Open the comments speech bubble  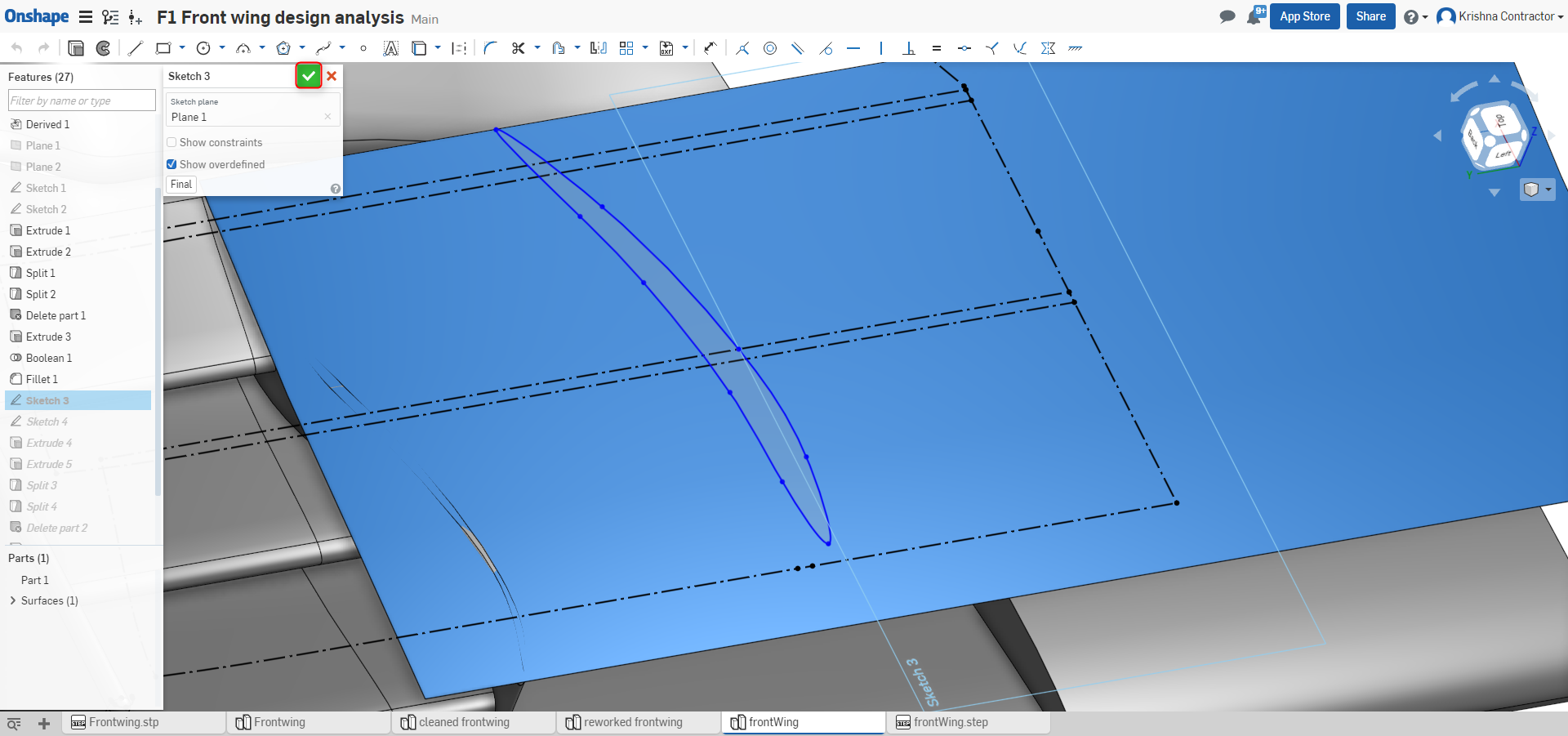[x=1227, y=16]
